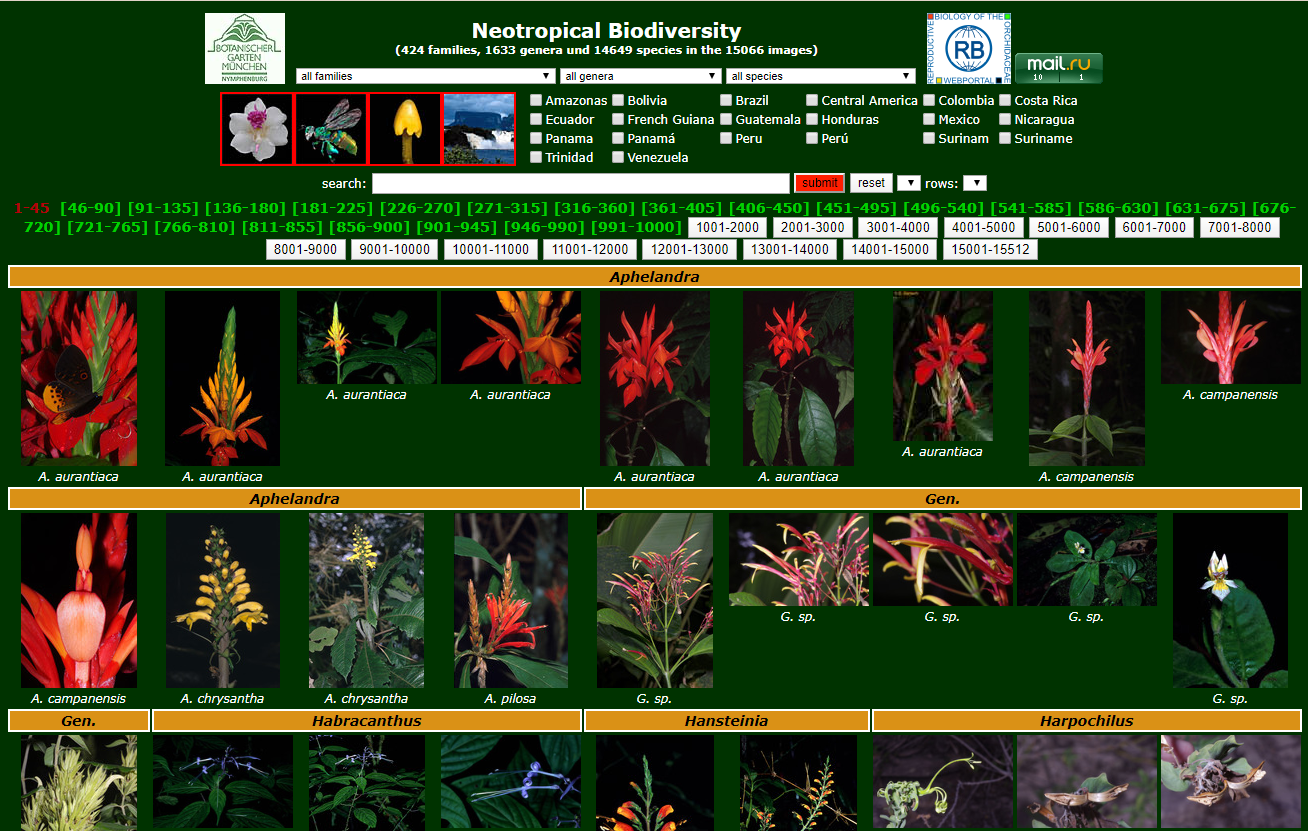
Task: Click the Hansteinia genus header
Action: pyautogui.click(x=727, y=720)
